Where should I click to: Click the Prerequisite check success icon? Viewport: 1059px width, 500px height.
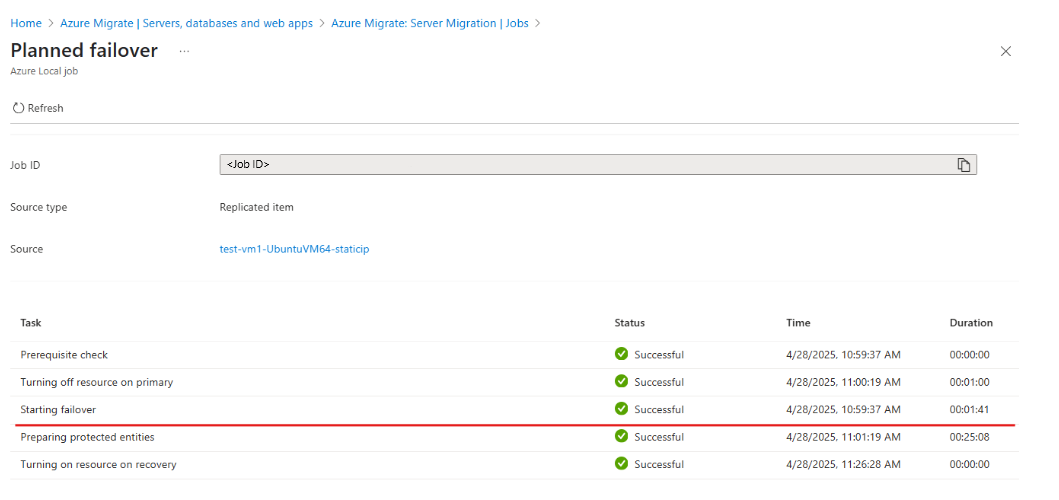pyautogui.click(x=621, y=354)
